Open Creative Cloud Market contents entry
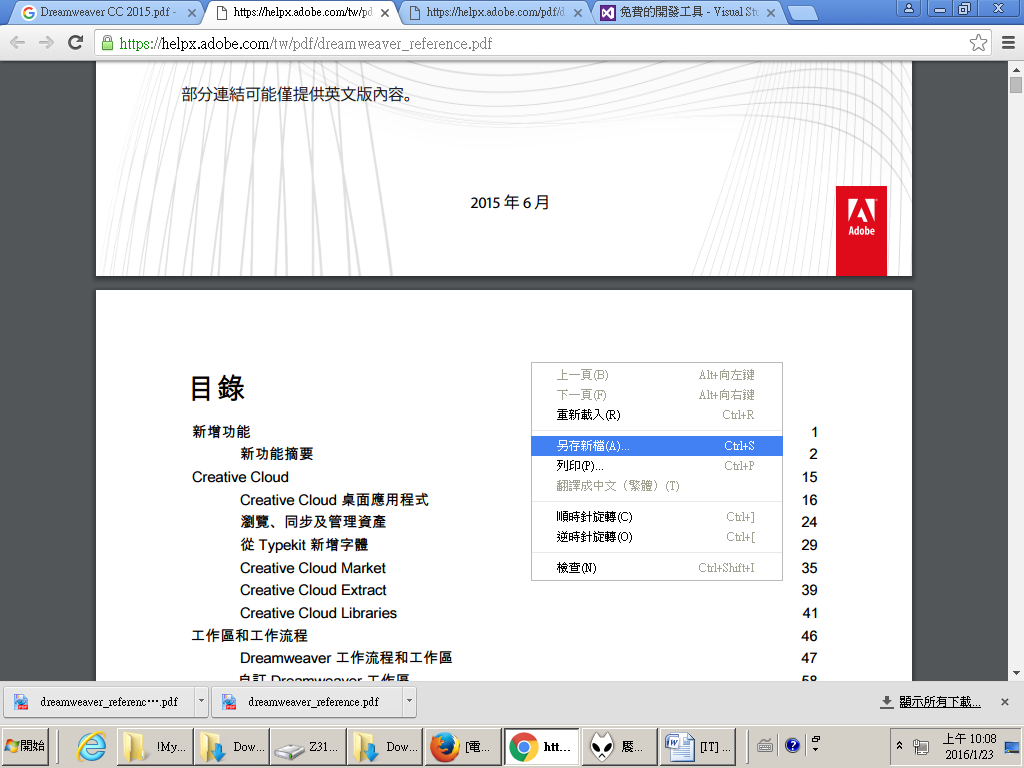 point(313,568)
